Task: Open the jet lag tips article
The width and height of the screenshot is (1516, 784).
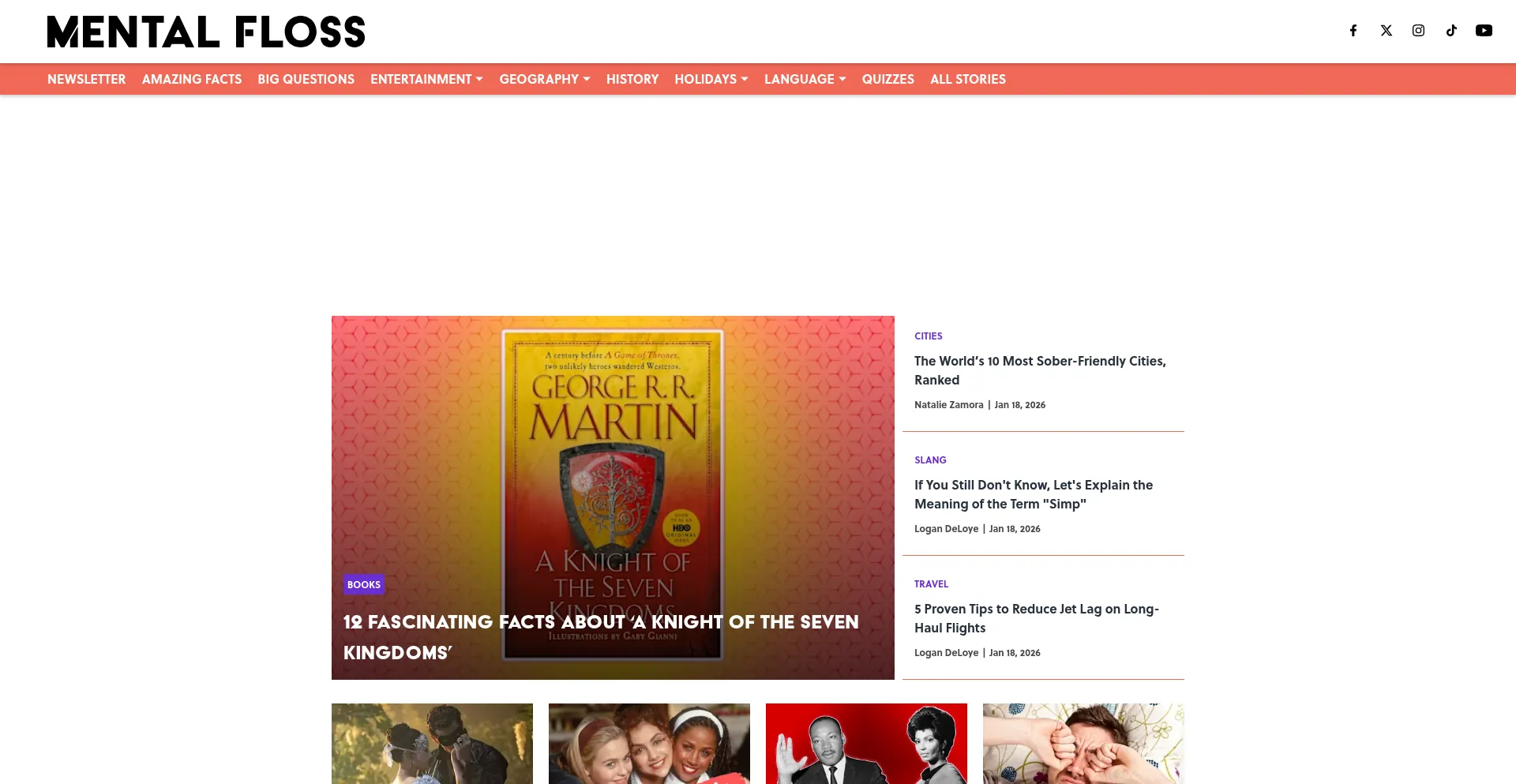Action: 1036,618
